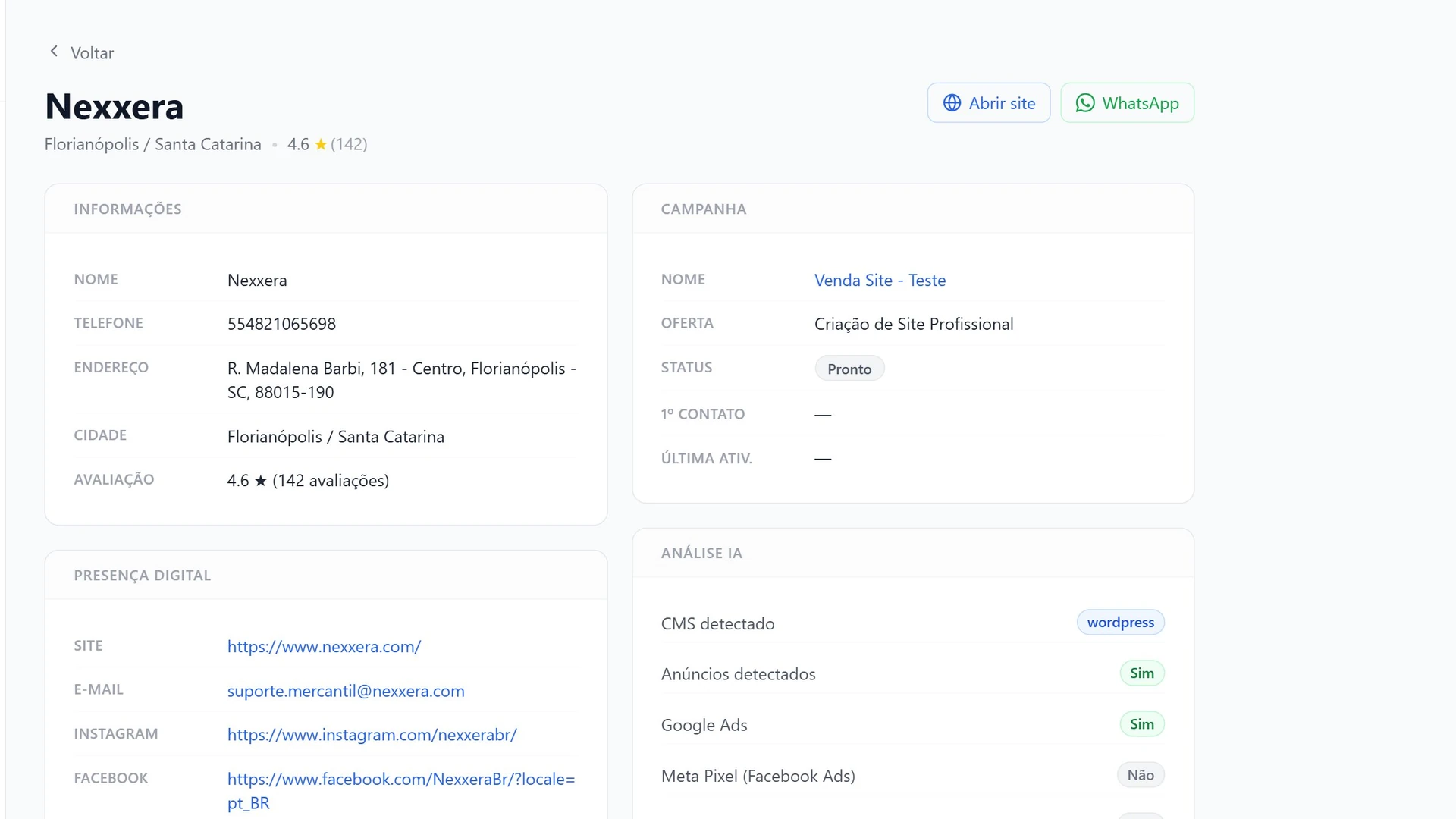
Task: Go back via the Voltar link
Action: point(81,52)
